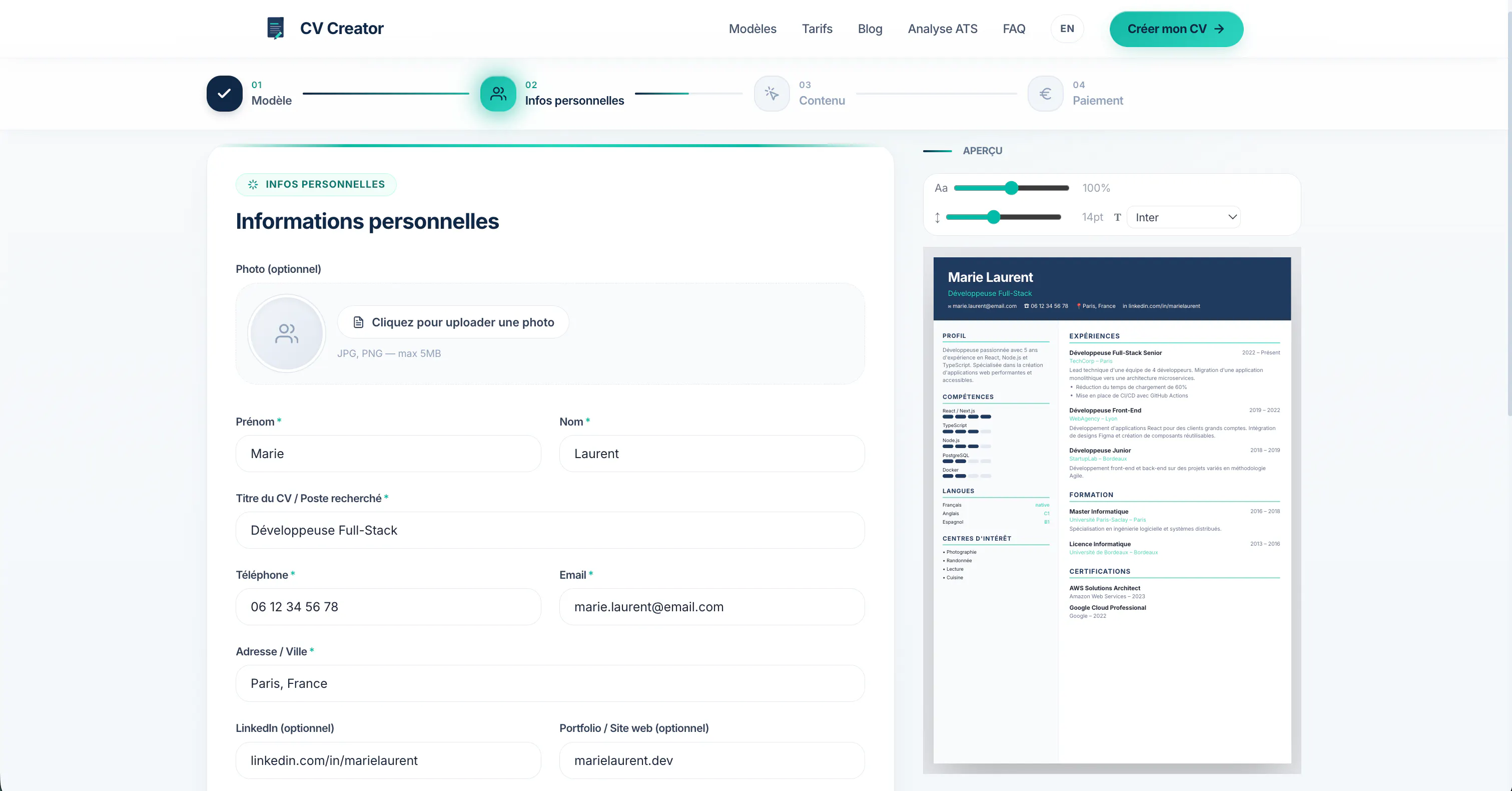Screen dimensions: 1512x791
Task: Open the Modèles menu item
Action: click(752, 29)
